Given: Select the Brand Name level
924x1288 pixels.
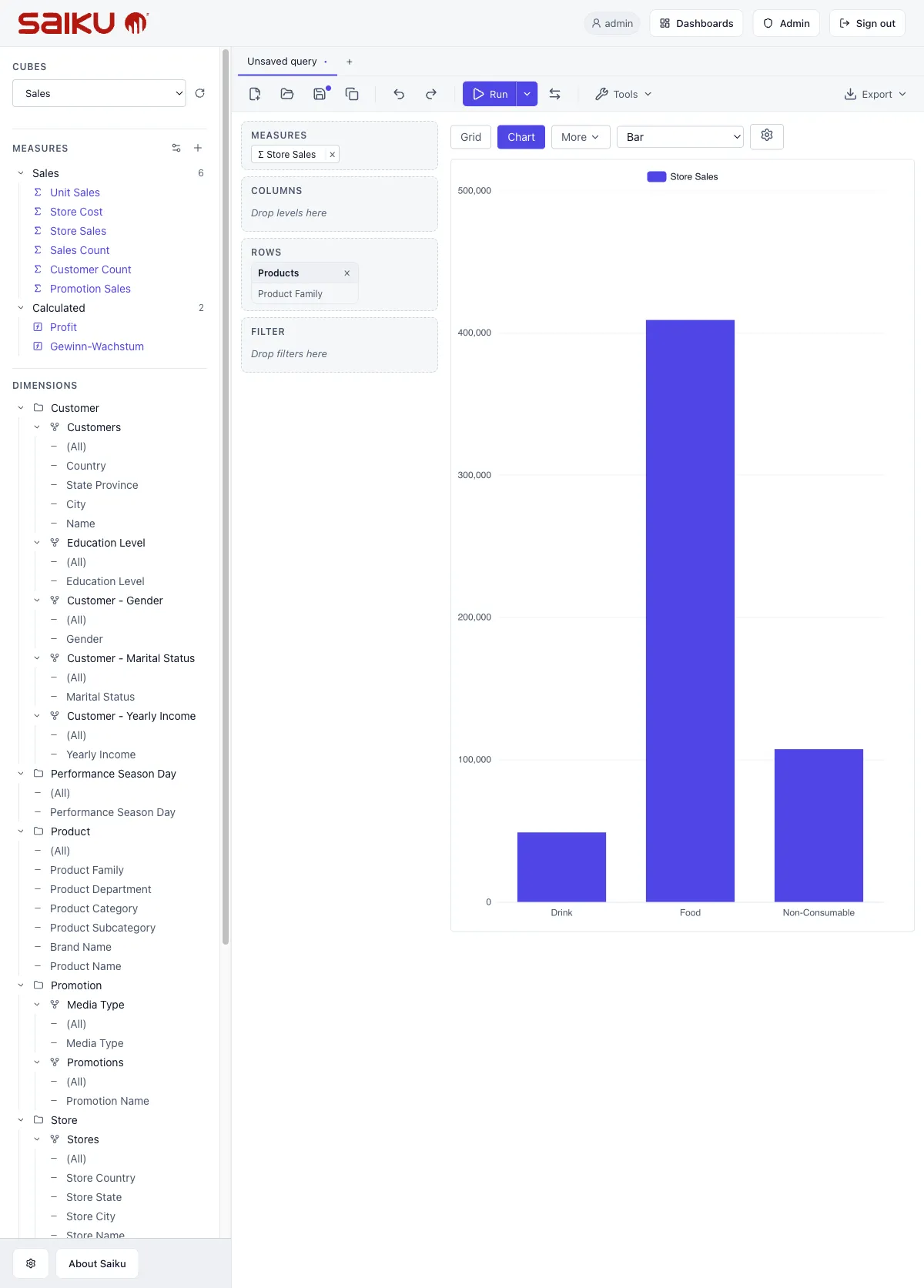Looking at the screenshot, I should tap(81, 947).
